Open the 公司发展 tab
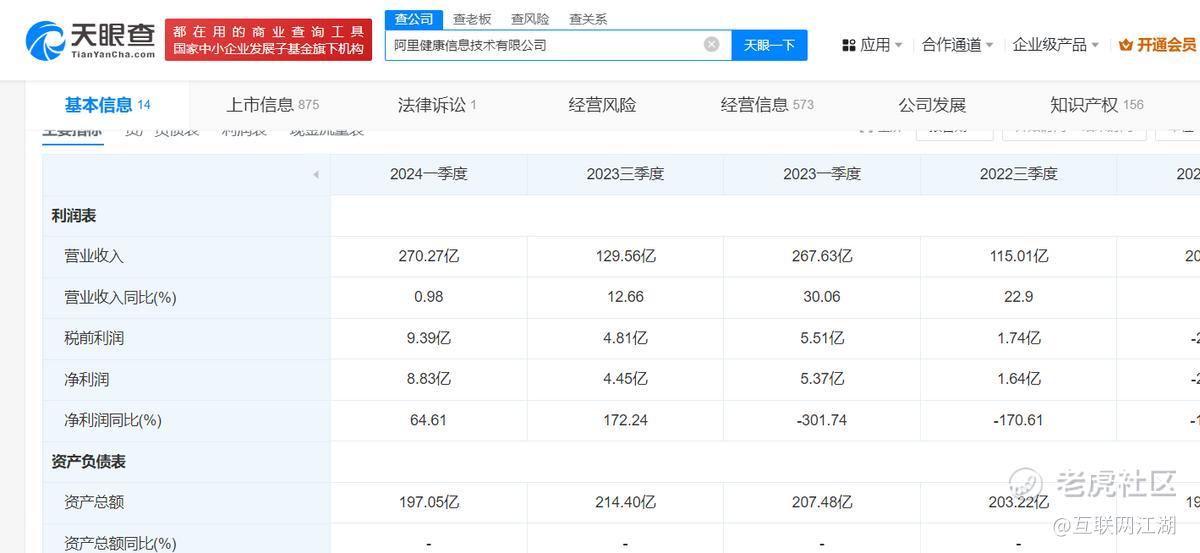This screenshot has height=553, width=1200. (932, 105)
